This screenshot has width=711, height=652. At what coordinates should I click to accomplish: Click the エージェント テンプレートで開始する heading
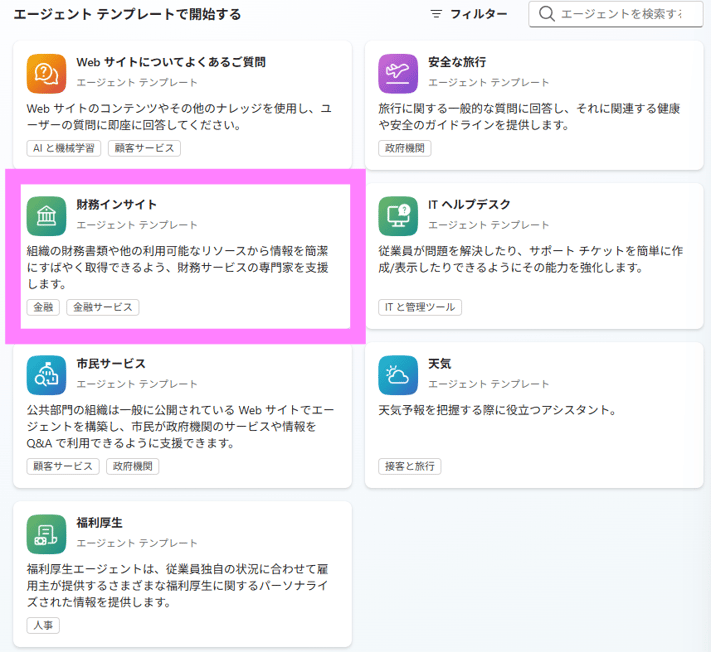pos(127,15)
